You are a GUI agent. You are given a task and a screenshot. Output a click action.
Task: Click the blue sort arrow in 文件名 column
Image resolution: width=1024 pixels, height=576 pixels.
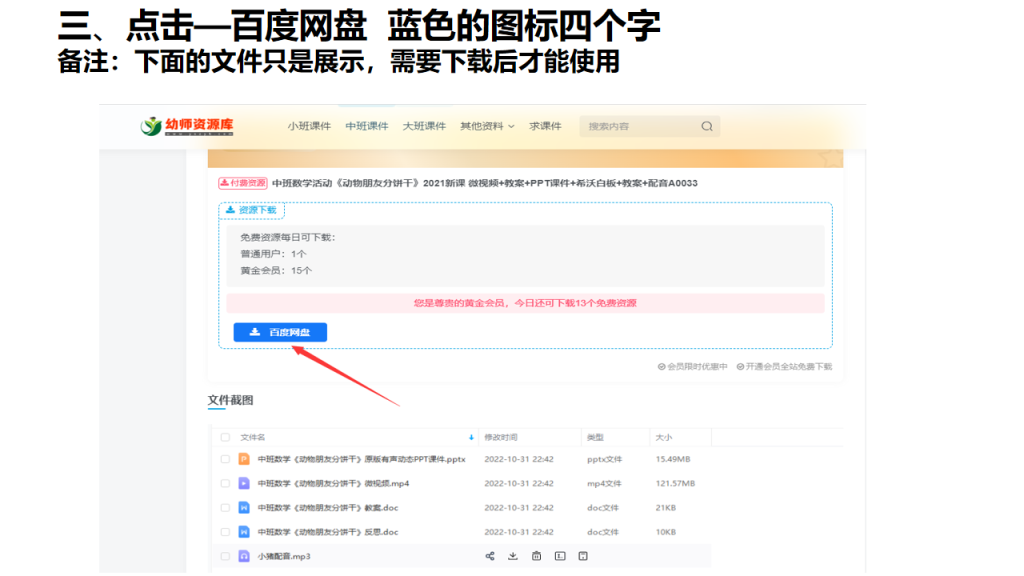tap(471, 437)
